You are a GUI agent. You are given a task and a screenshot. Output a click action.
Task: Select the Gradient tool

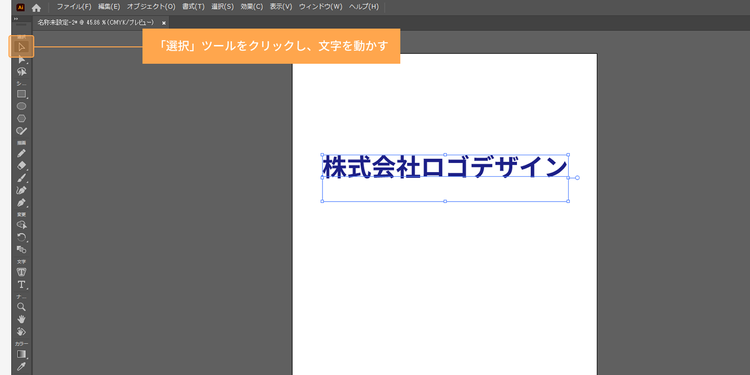22,354
